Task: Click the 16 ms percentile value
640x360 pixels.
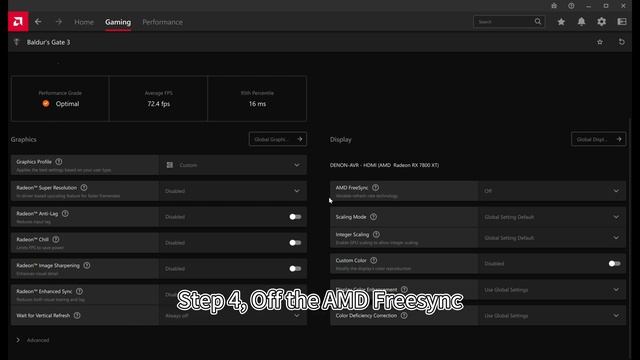Action: [257, 104]
